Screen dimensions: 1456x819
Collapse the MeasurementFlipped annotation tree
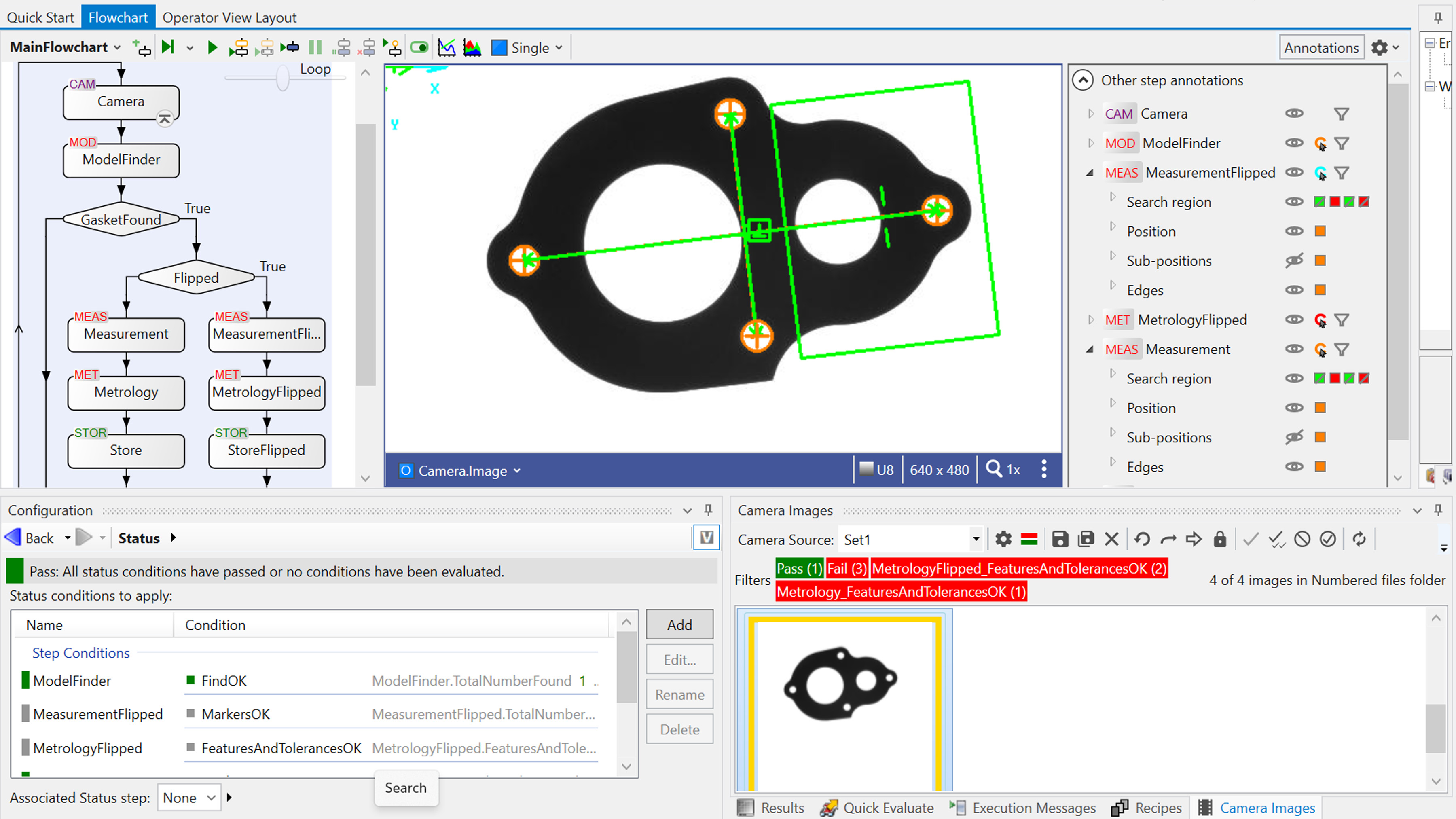[1090, 172]
